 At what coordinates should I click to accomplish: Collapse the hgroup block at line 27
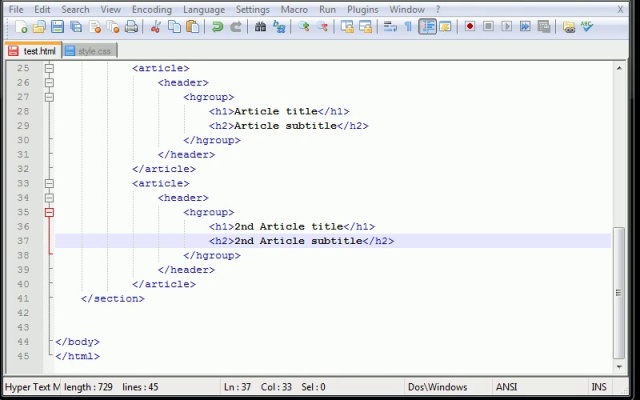pos(49,97)
